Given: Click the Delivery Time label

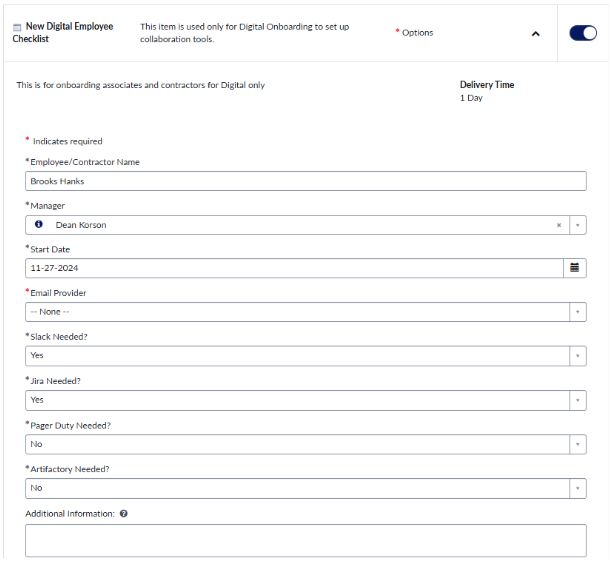Looking at the screenshot, I should pos(487,85).
